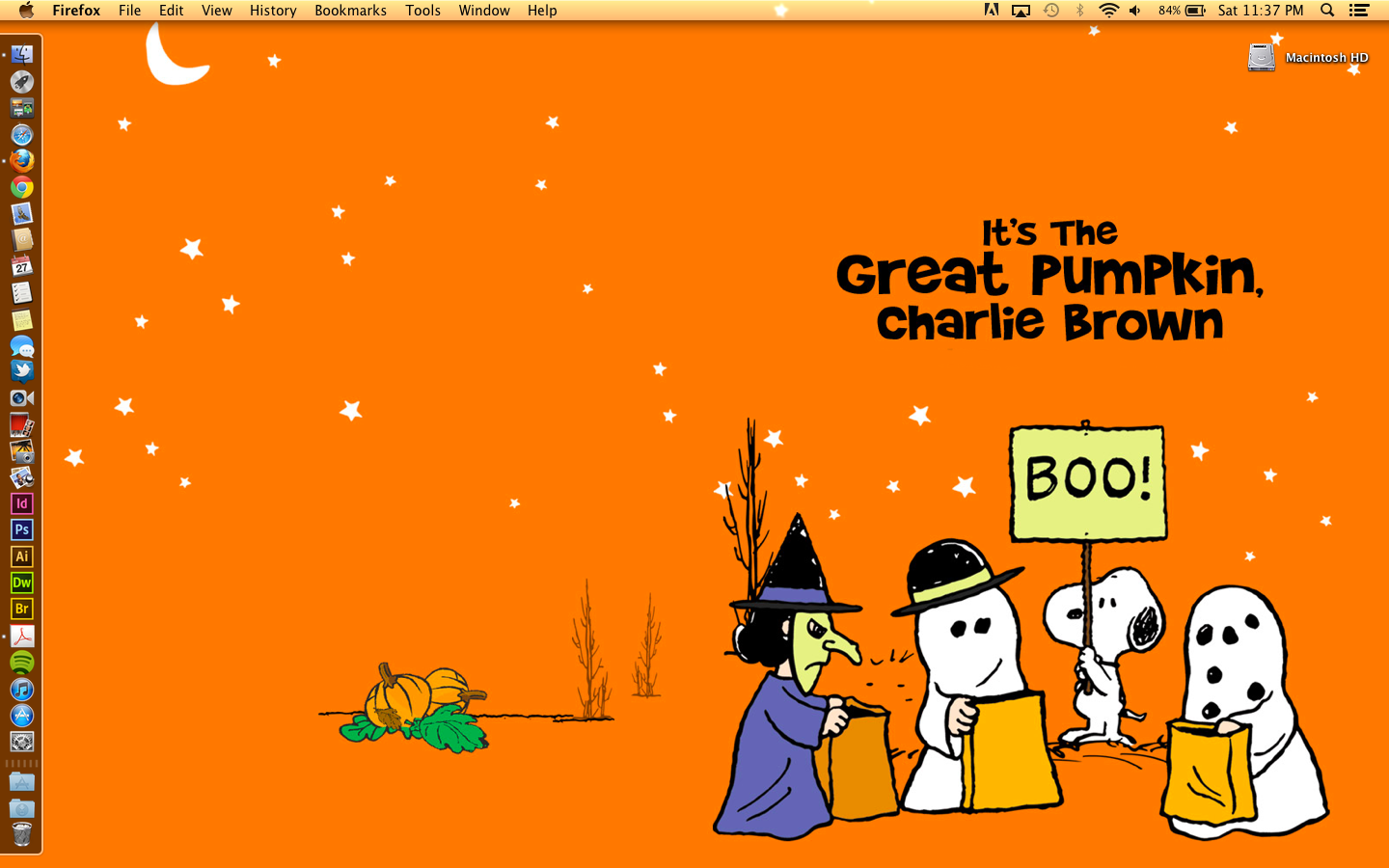Open the Bookmarks menu

coord(350,11)
